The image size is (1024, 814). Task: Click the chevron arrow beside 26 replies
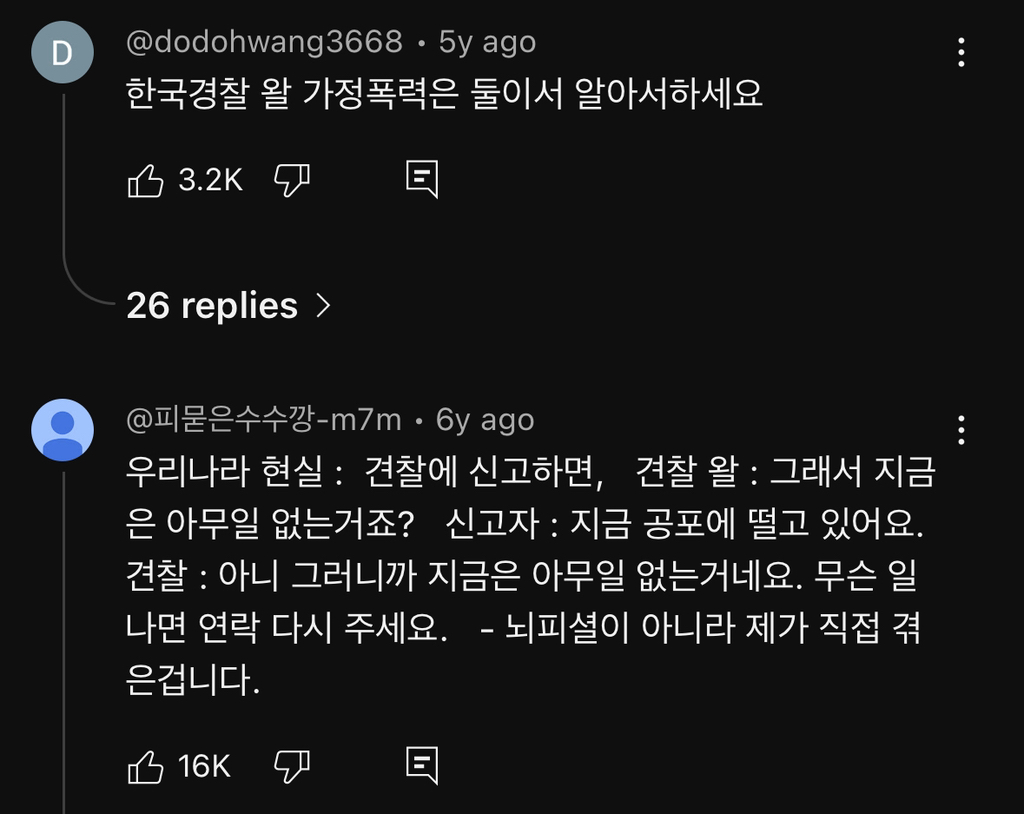[322, 305]
